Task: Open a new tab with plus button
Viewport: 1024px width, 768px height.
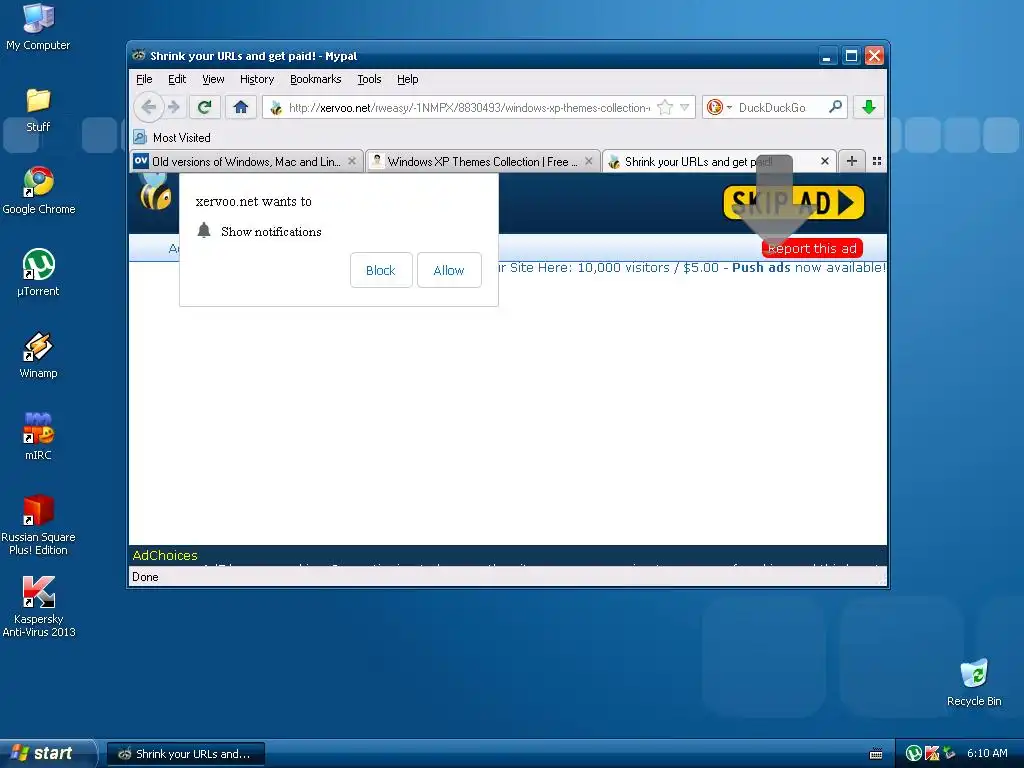Action: 852,161
